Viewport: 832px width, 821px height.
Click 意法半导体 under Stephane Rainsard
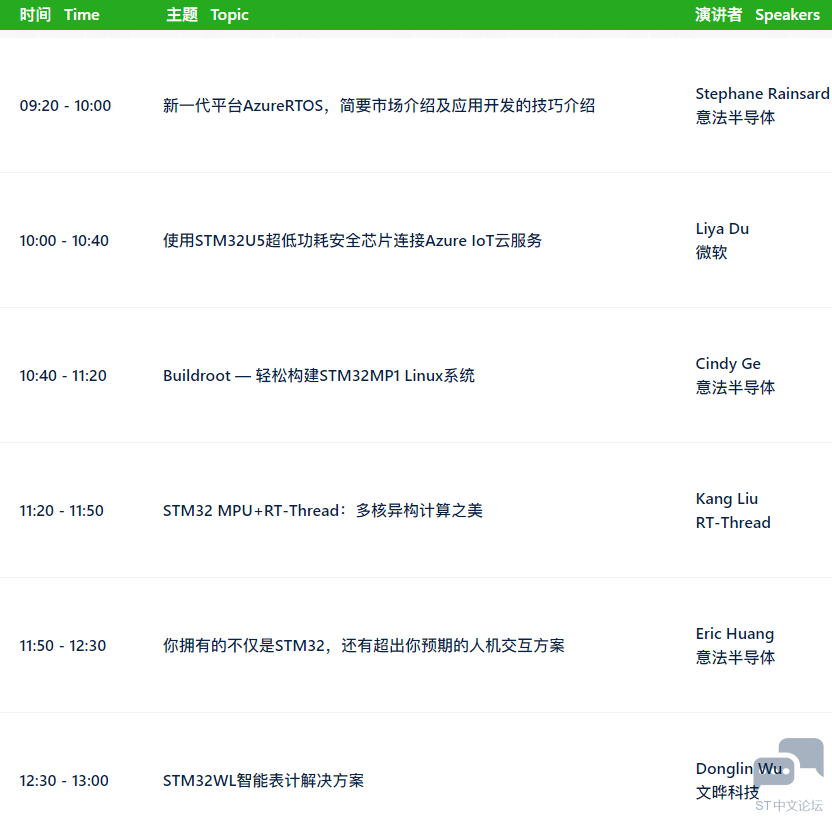[x=735, y=117]
